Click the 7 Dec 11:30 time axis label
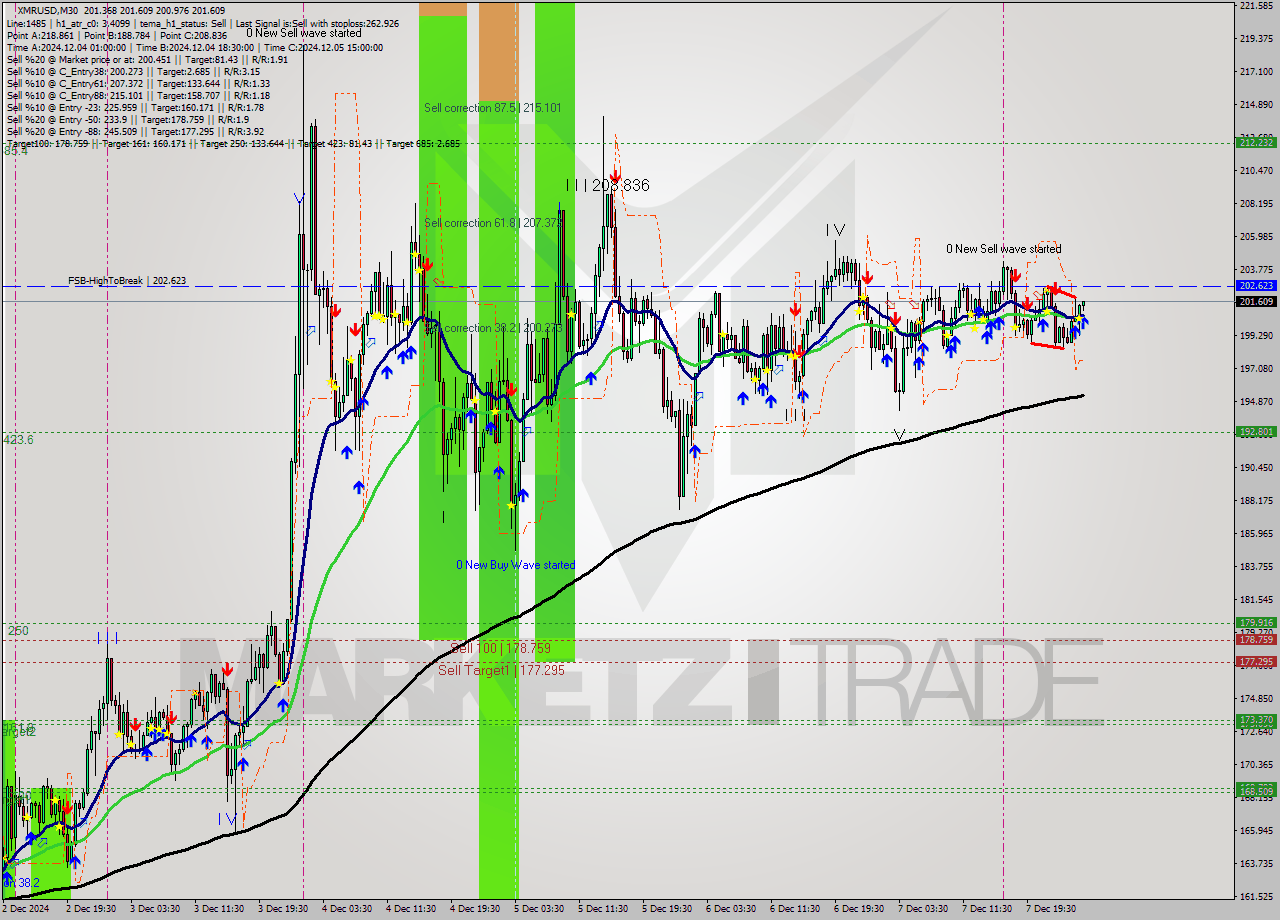 coord(987,909)
